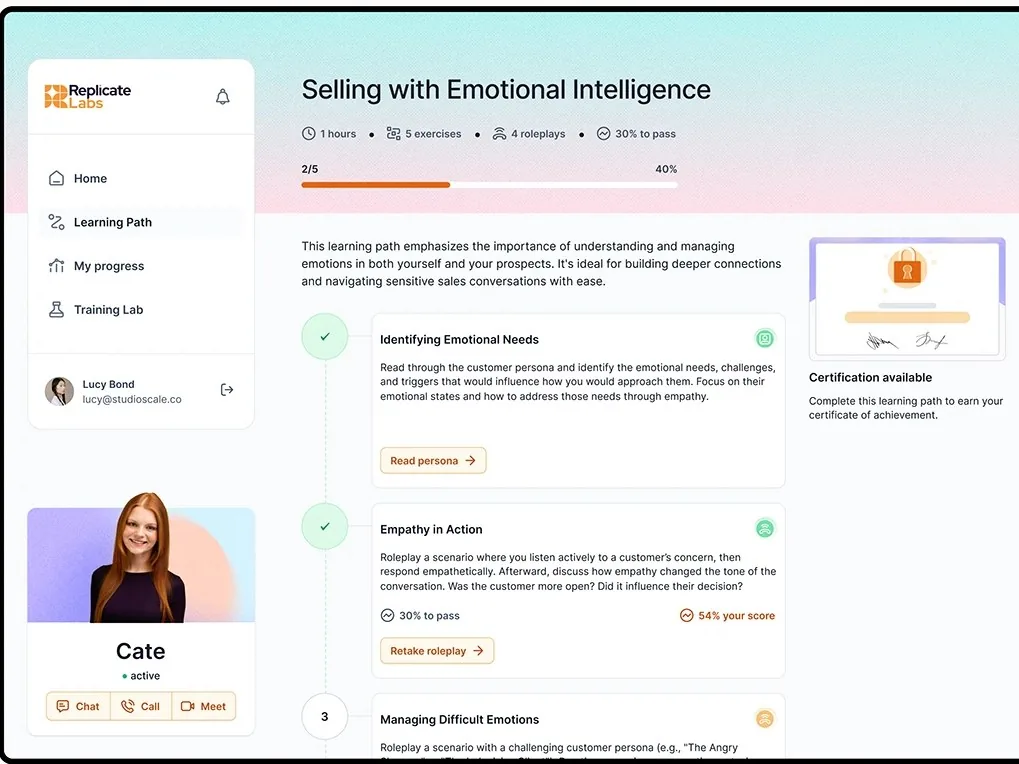Image resolution: width=1019 pixels, height=764 pixels.
Task: Click the checkmark circle for Empathy in Action
Action: [x=325, y=526]
